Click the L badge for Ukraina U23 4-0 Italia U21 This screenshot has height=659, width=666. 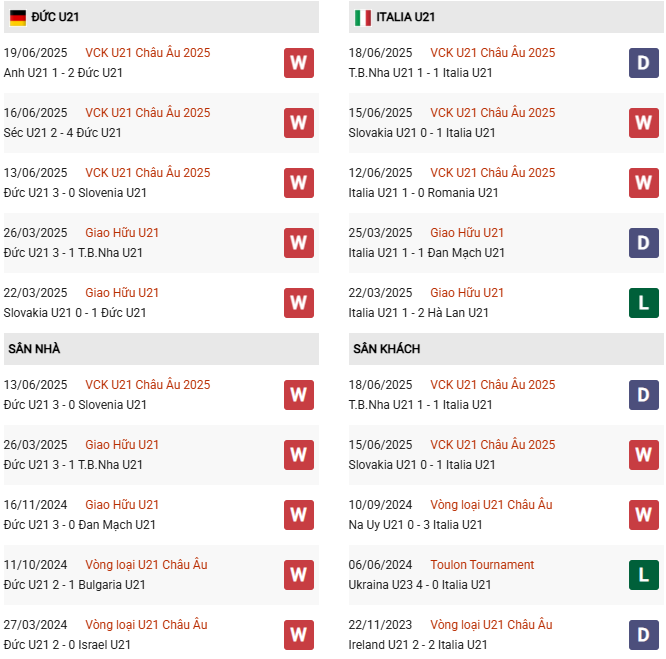pos(643,575)
